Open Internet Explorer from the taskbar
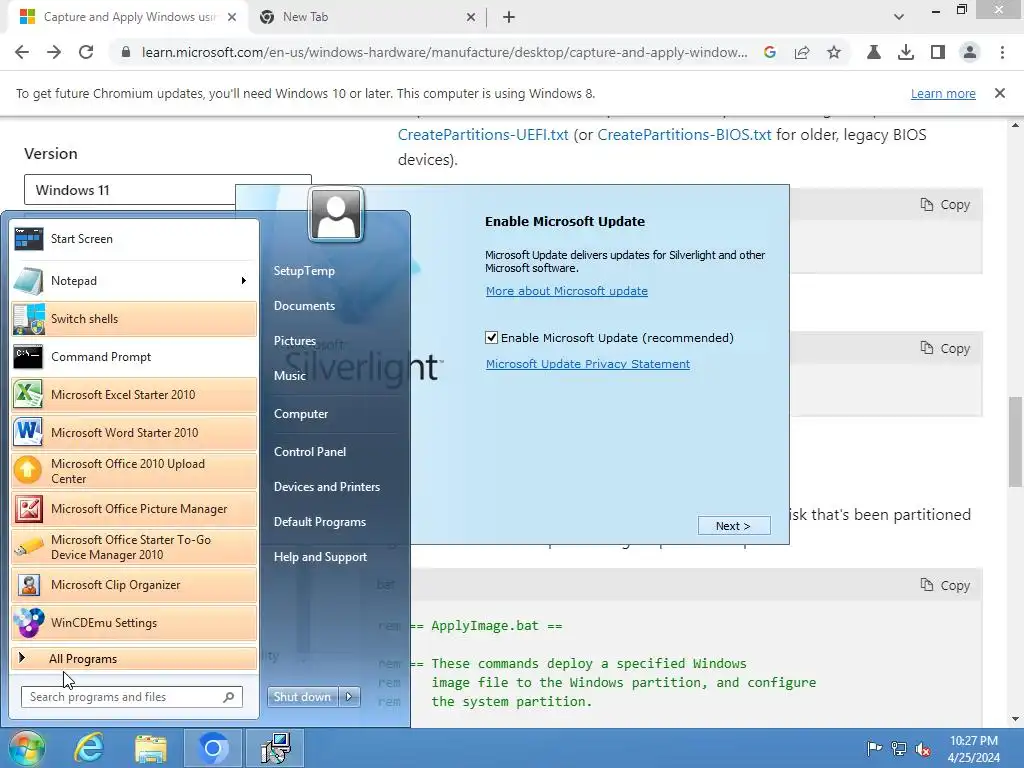 pos(88,748)
